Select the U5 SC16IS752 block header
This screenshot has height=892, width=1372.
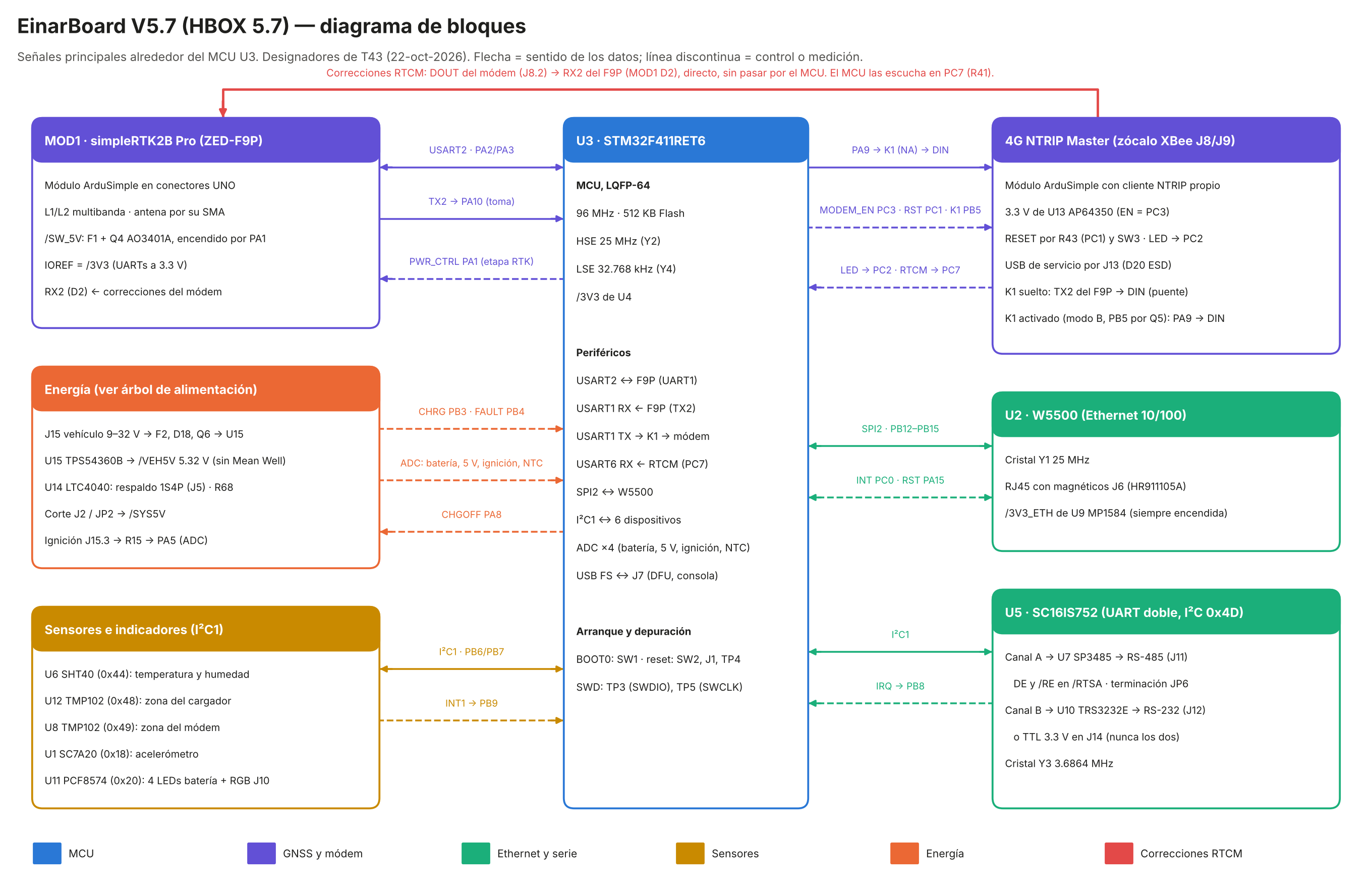1166,612
